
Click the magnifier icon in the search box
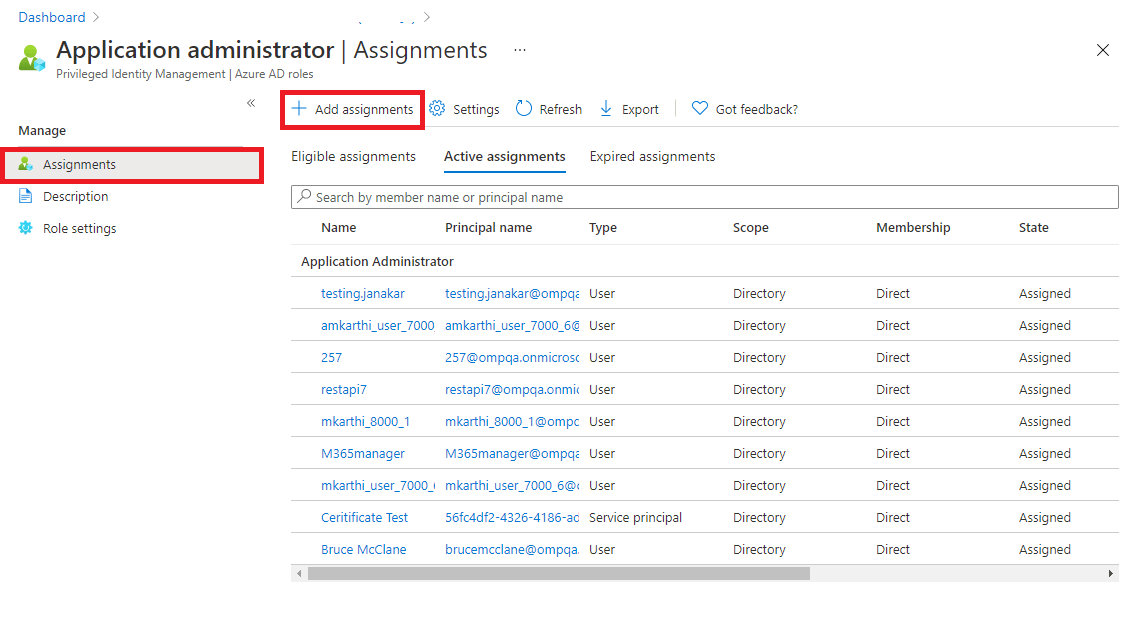point(303,196)
